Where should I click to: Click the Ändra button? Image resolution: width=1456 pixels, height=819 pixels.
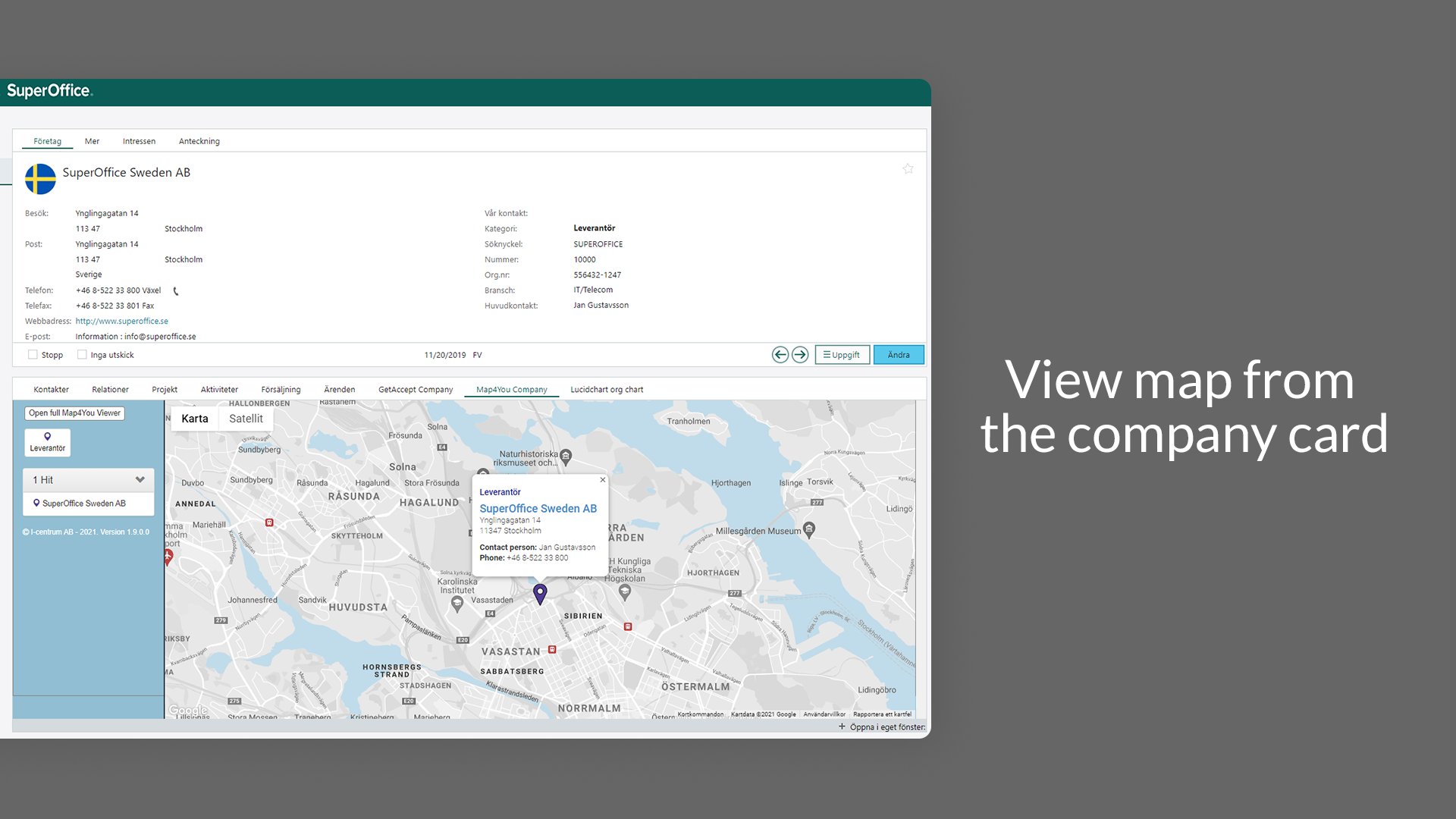pyautogui.click(x=898, y=355)
